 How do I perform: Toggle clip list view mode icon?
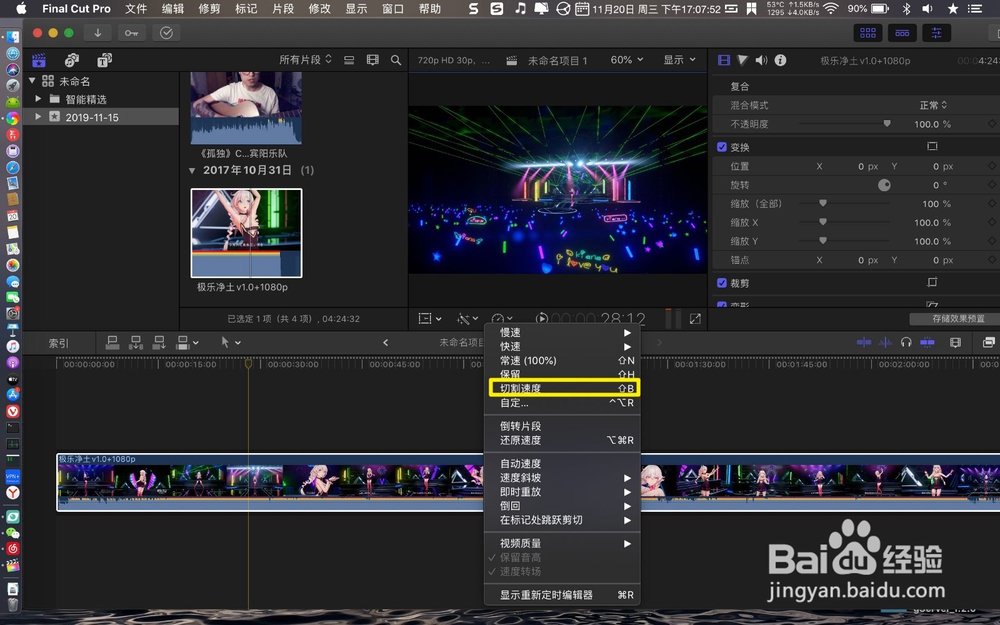349,60
